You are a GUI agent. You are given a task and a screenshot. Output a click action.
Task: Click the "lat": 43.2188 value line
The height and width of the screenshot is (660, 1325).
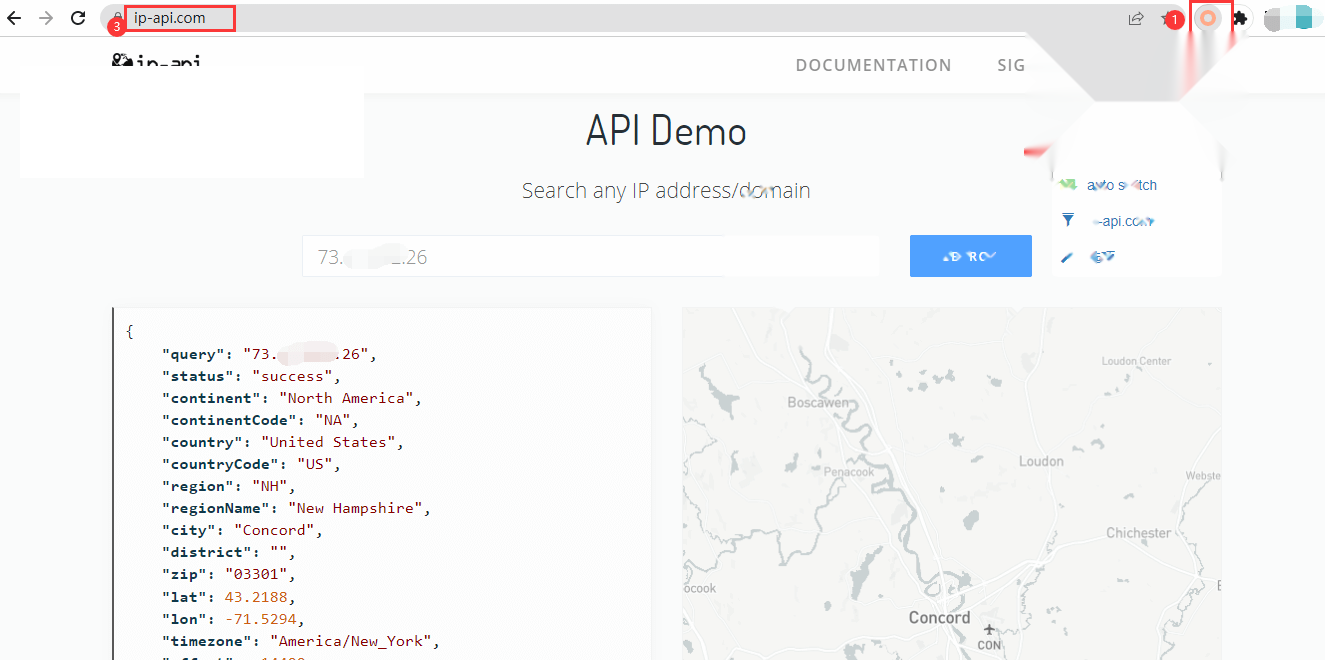[229, 596]
